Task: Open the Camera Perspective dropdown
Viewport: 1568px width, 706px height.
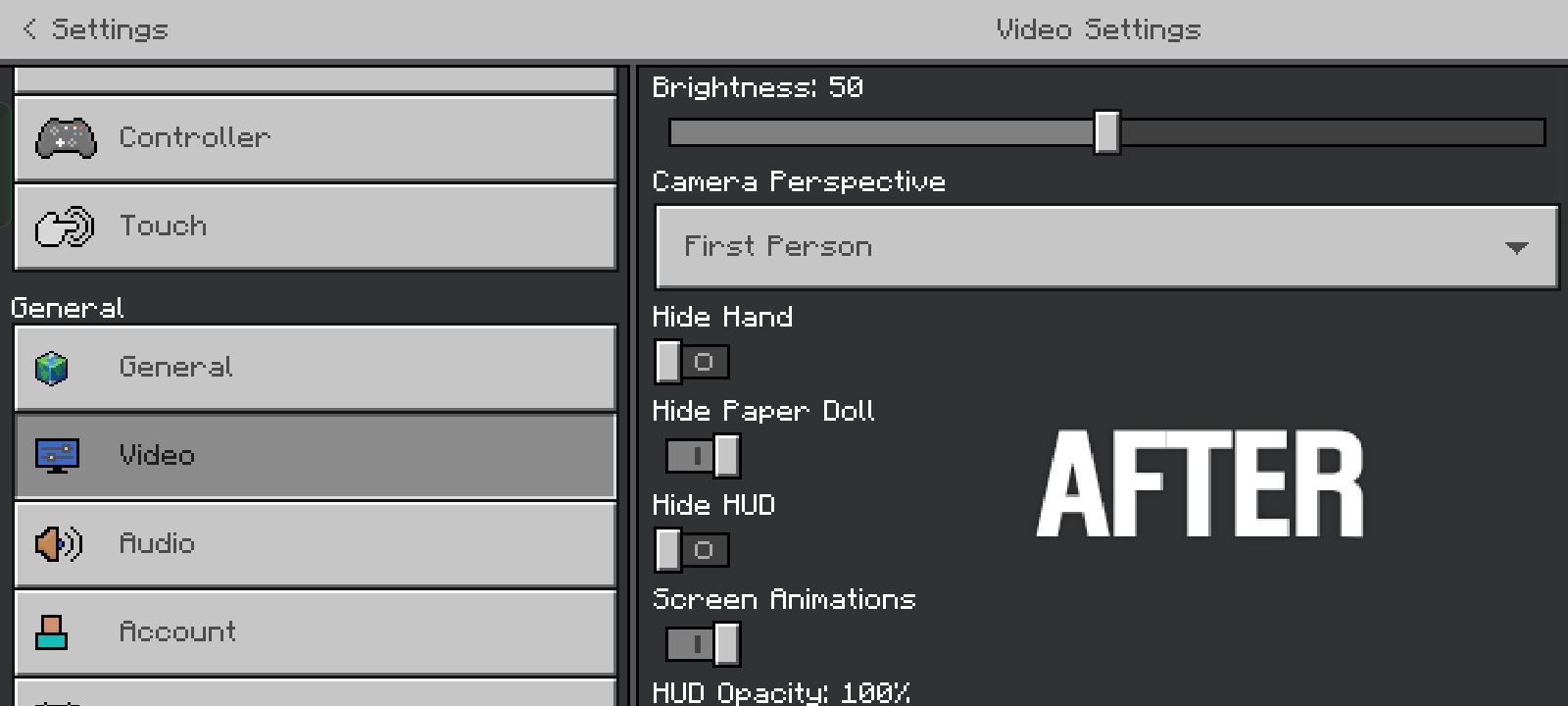Action: pos(1105,247)
